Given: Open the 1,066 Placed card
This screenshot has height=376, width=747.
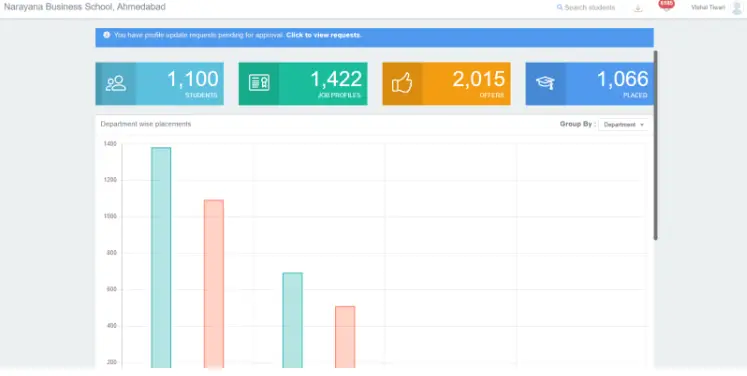Looking at the screenshot, I should (589, 83).
